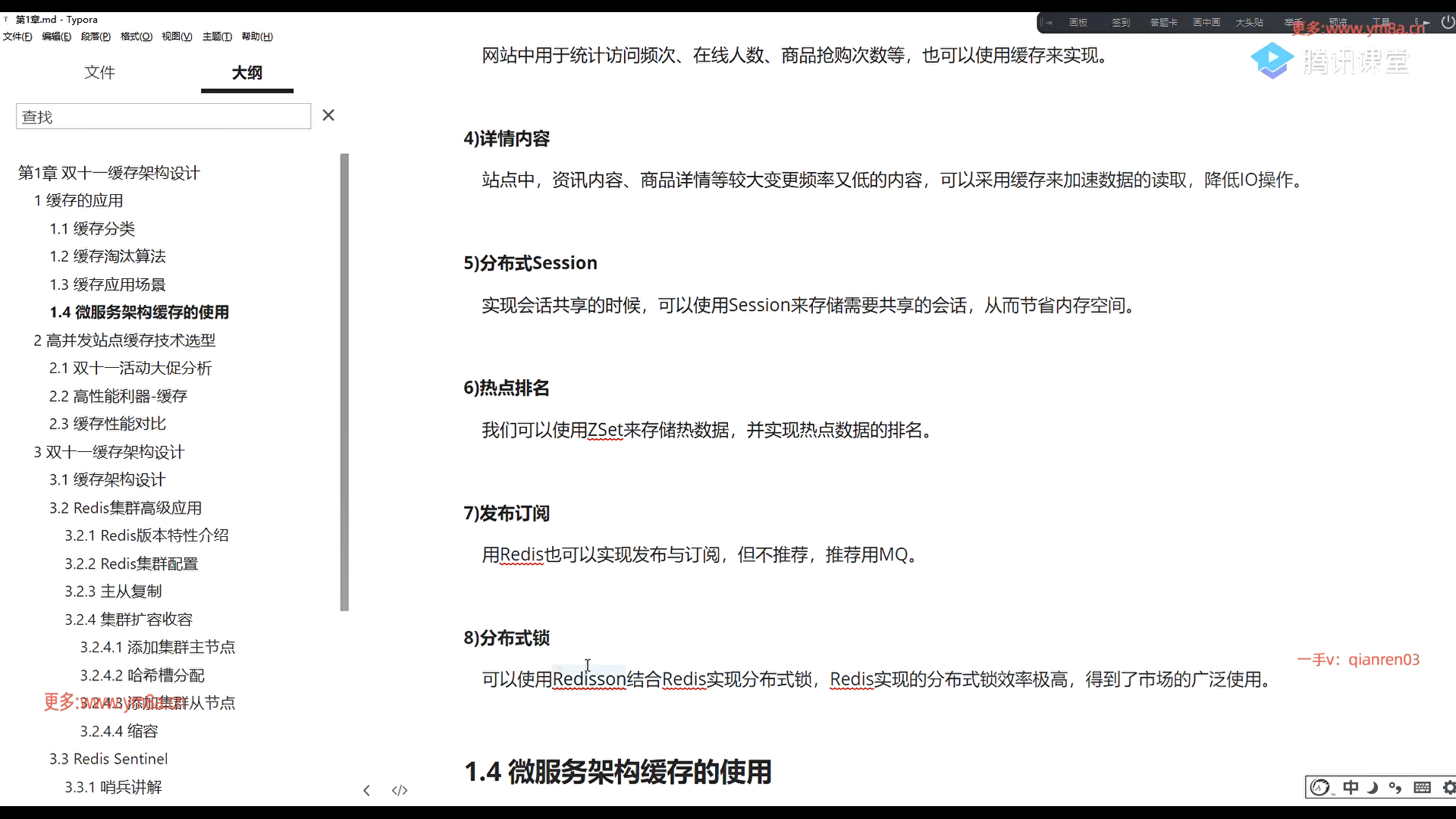The width and height of the screenshot is (1456, 819).
Task: Click the power icon in floating toolbar
Action: pyautogui.click(x=1447, y=23)
